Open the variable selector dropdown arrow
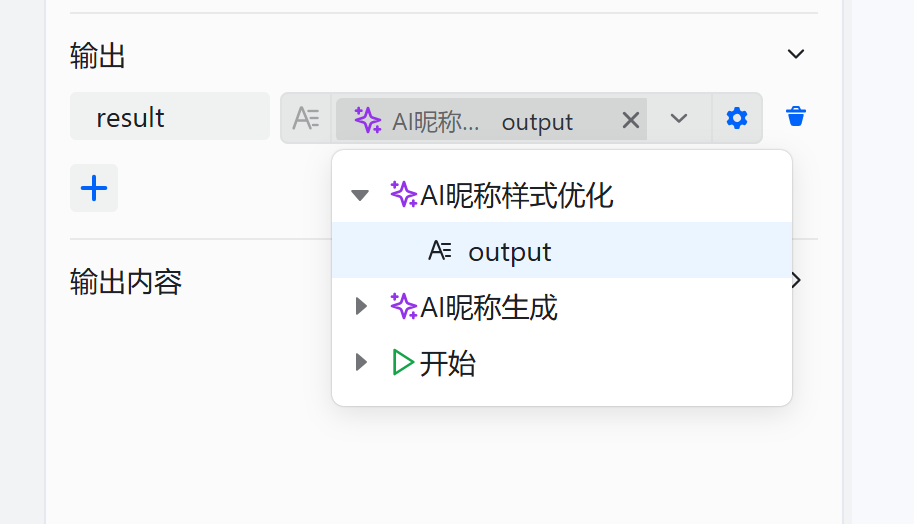The image size is (914, 524). tap(679, 118)
